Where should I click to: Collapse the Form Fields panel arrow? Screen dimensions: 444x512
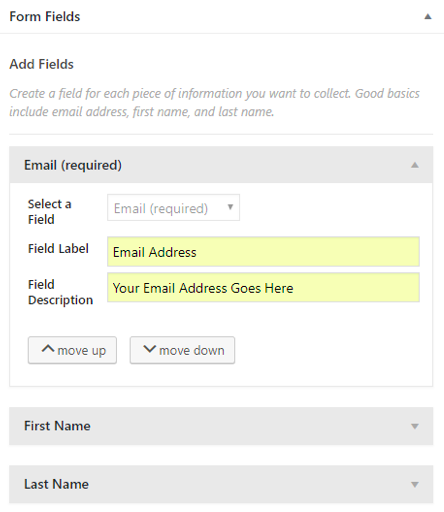[x=428, y=17]
